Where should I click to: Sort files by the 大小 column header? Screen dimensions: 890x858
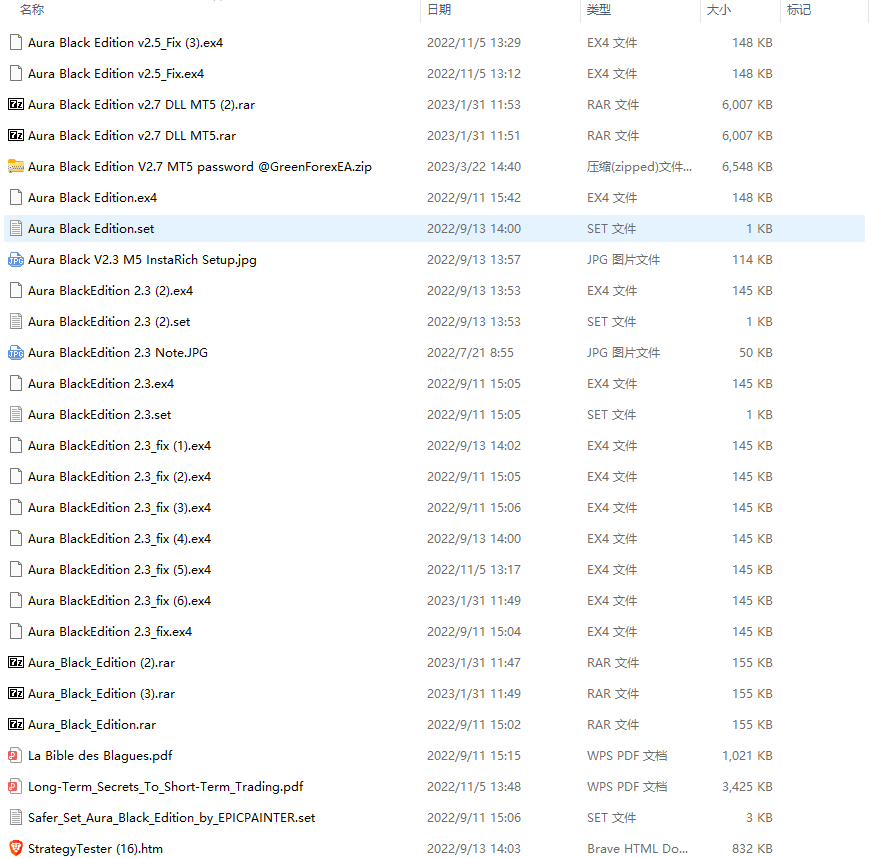[719, 10]
